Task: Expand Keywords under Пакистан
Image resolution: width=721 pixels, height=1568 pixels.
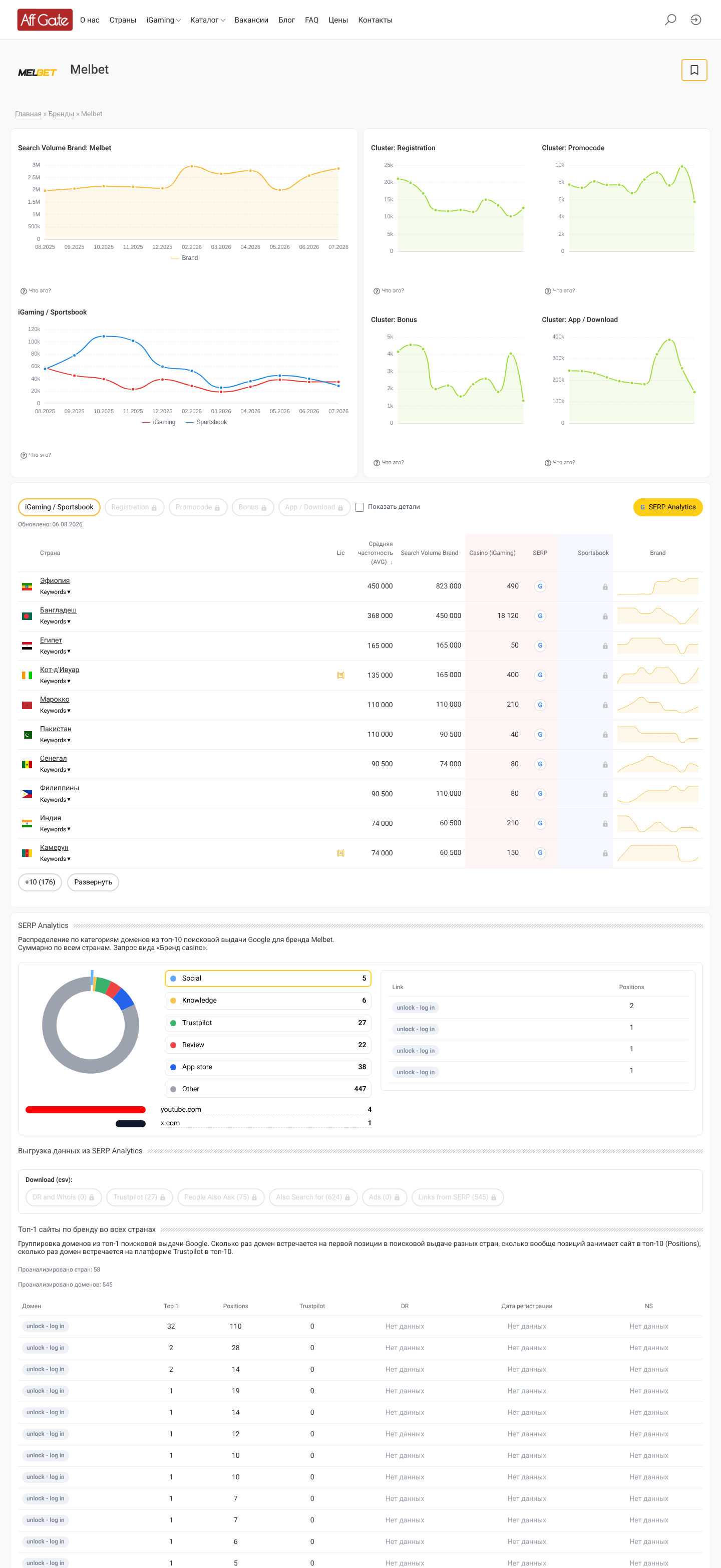Action: point(56,741)
